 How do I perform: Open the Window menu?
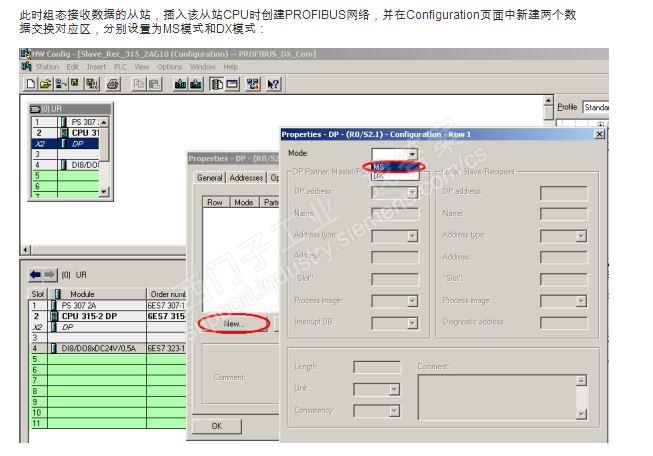[x=202, y=67]
